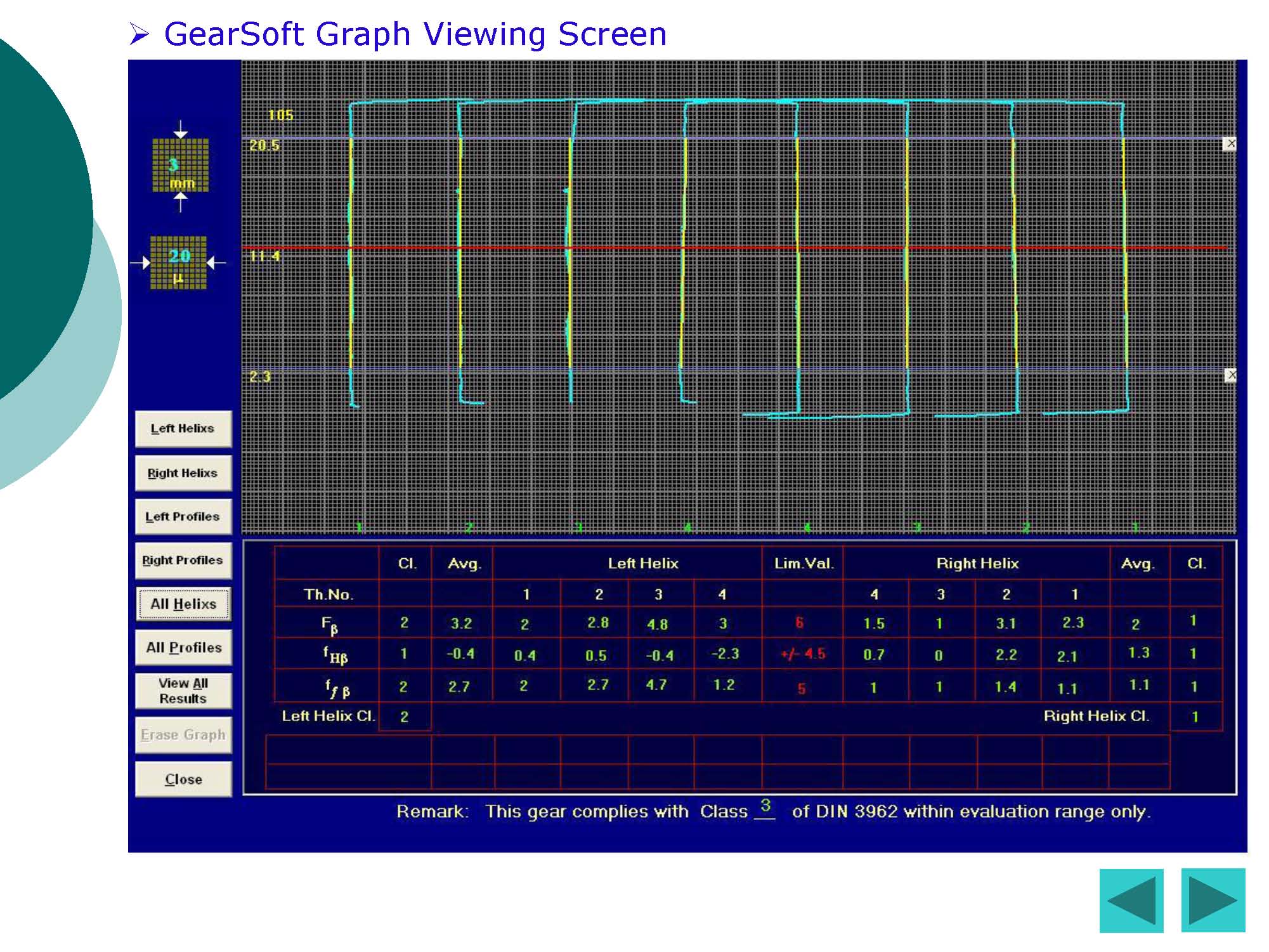Go to previous slide with left arrow
This screenshot has width=1269, height=952.
[x=1131, y=901]
